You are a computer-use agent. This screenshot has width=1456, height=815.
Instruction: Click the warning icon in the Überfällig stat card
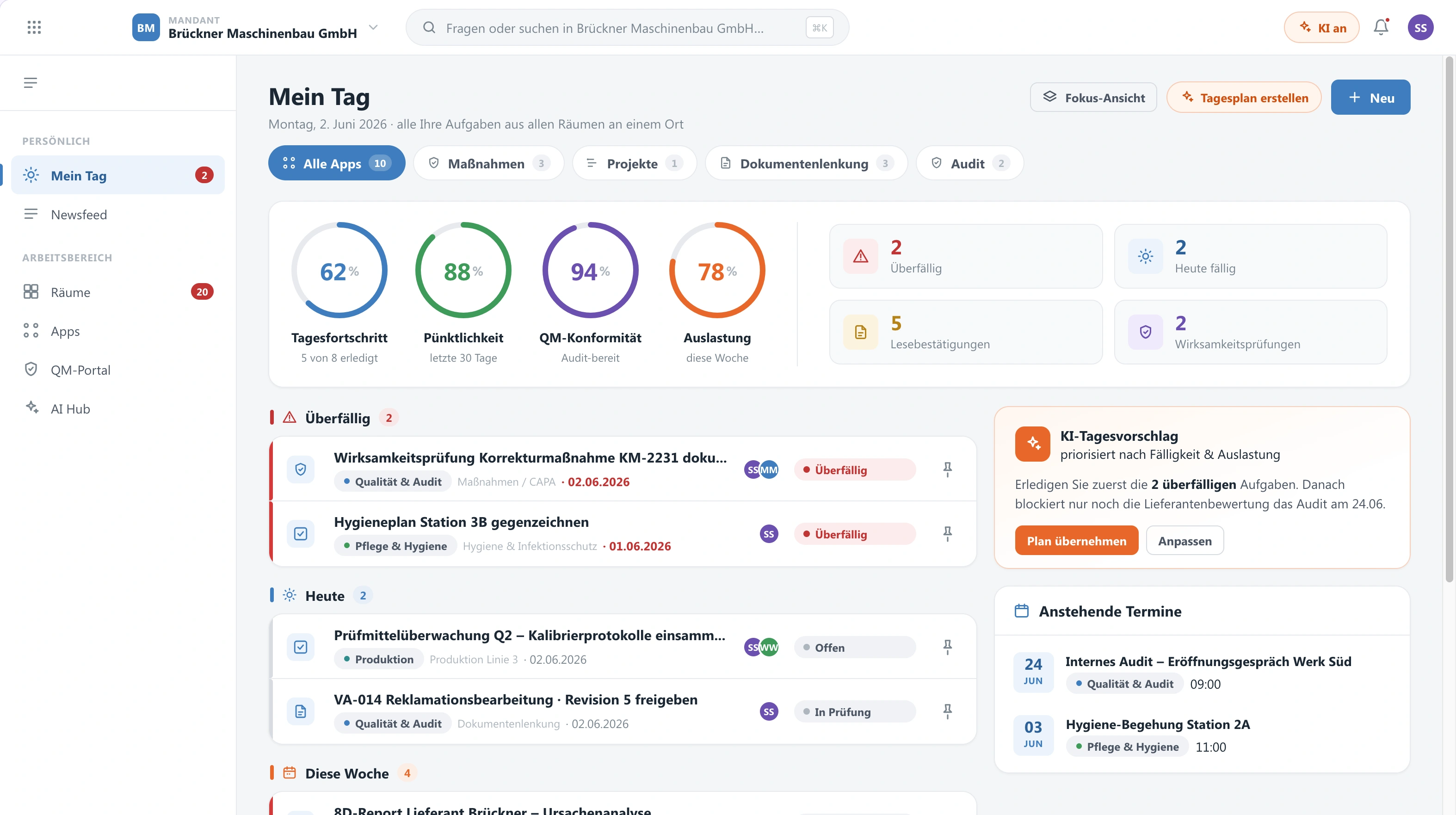(x=860, y=256)
